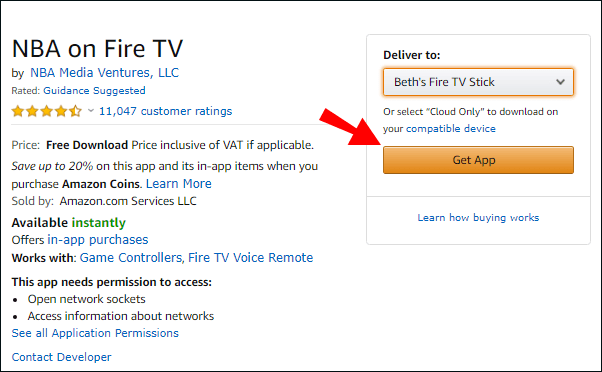Click the Free Download price text
The width and height of the screenshot is (602, 372).
(87, 145)
